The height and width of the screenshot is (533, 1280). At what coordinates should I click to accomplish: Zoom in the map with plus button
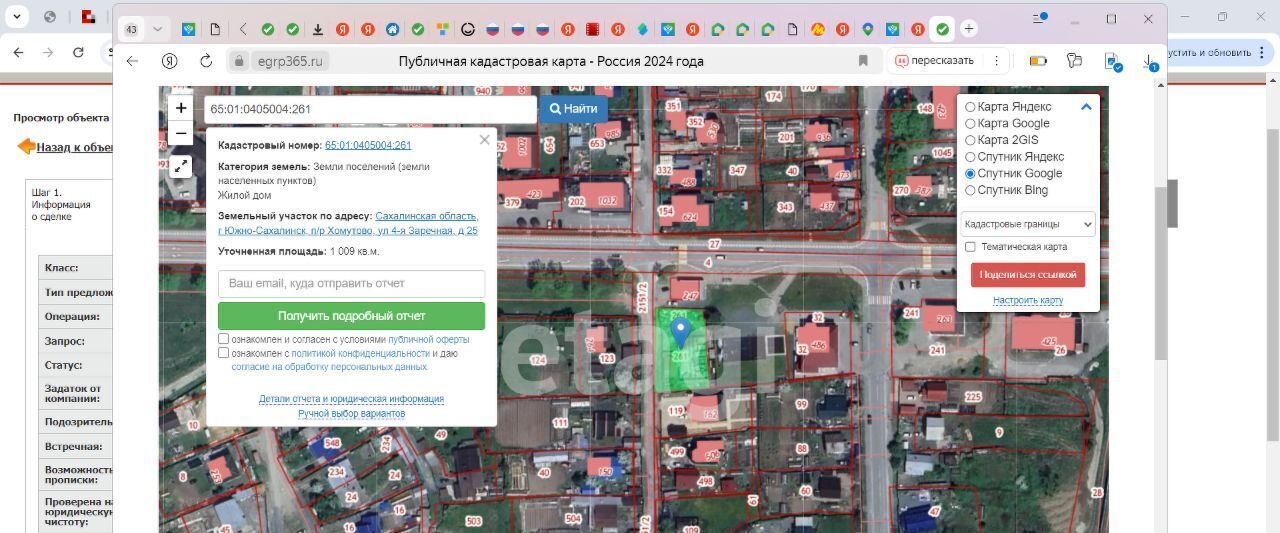pyautogui.click(x=181, y=108)
